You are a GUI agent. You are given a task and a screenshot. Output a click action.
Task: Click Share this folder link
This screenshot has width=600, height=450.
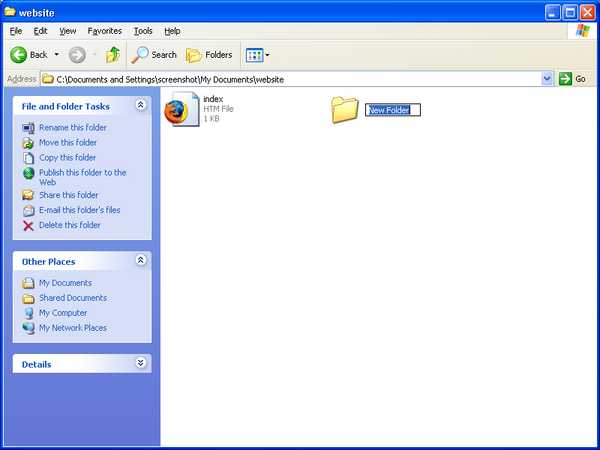(x=68, y=195)
